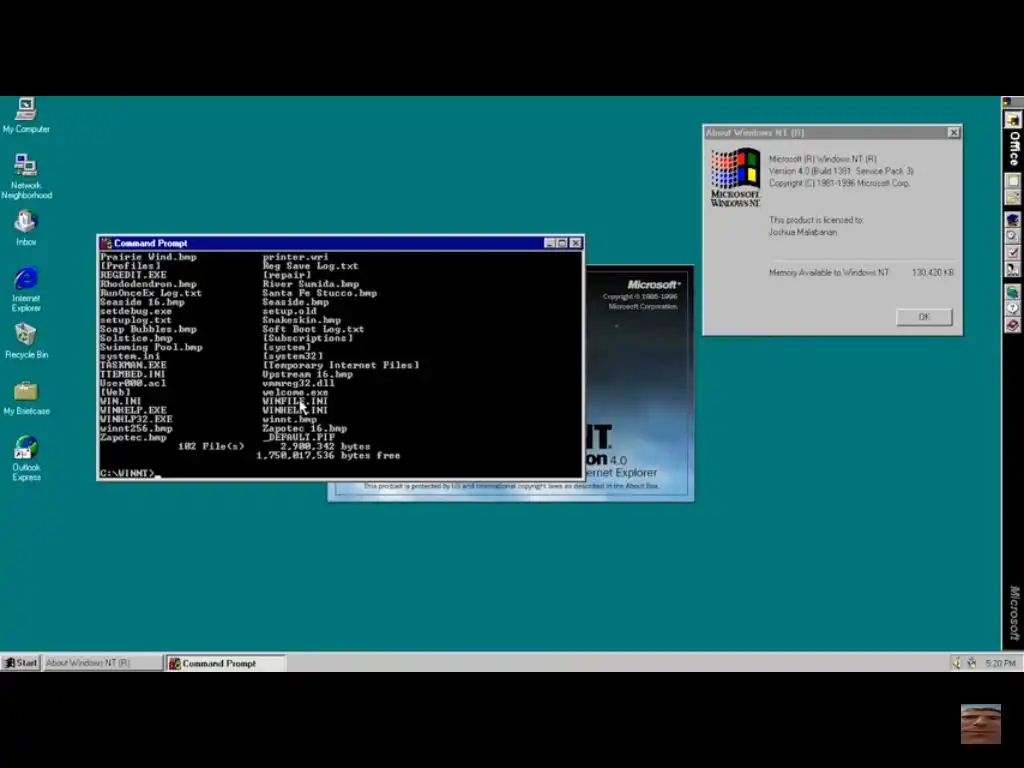Click the red diamond icon on Office bar

pyautogui.click(x=1013, y=325)
